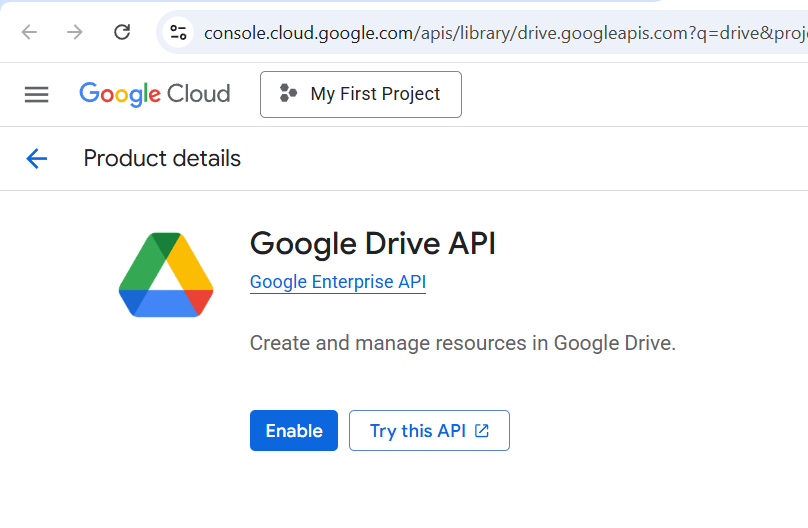The image size is (808, 528).
Task: Click the Google Drive API title
Action: [x=372, y=243]
